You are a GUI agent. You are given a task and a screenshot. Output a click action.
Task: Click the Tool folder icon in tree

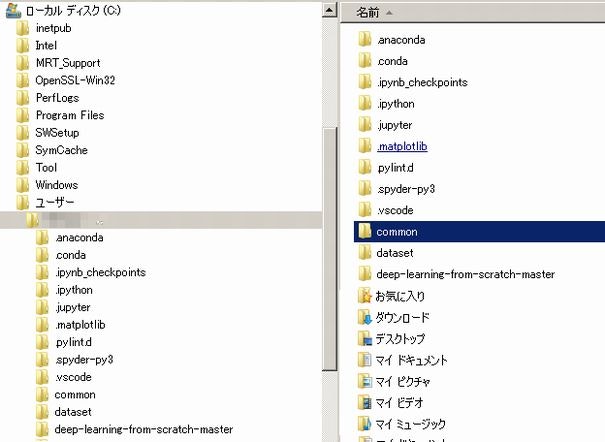23,168
